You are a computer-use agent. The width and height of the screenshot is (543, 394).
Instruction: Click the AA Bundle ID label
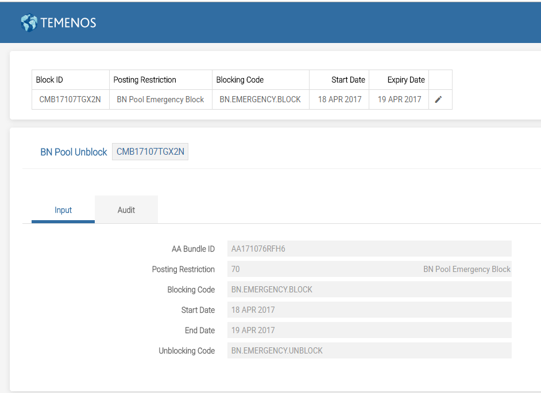[193, 249]
